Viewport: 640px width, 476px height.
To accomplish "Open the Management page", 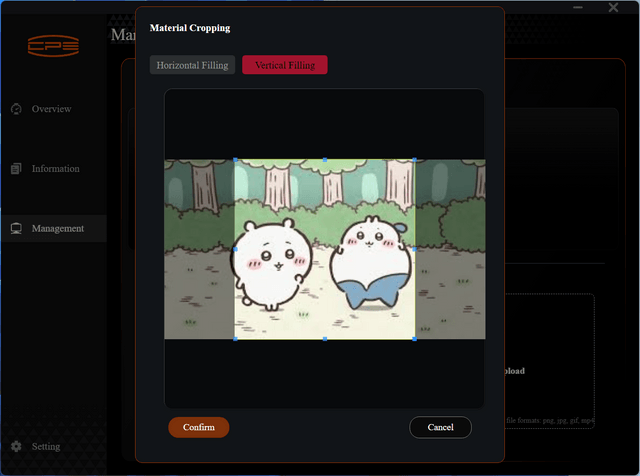I will pos(53,228).
